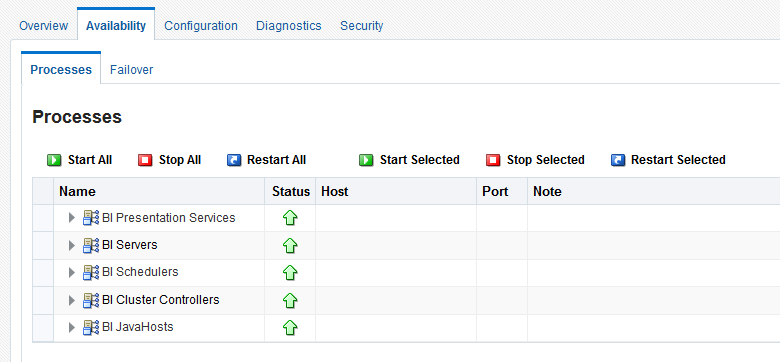Click the Start All button label
The width and height of the screenshot is (780, 362).
[x=90, y=160]
